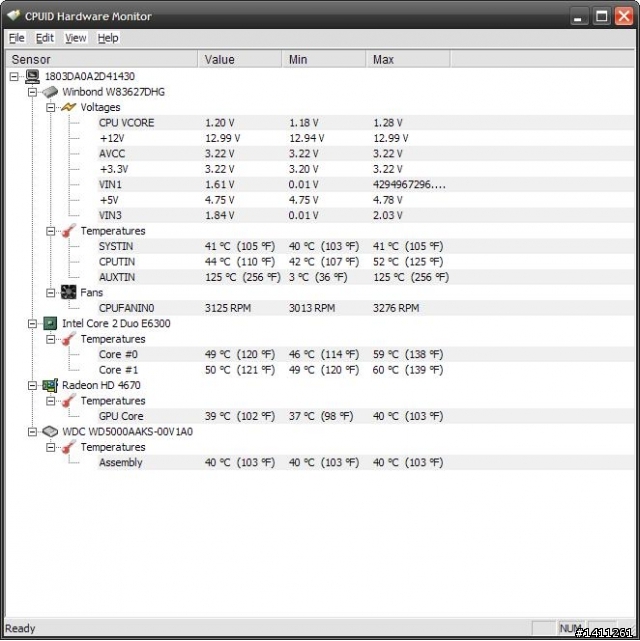Viewport: 640px width, 641px height.
Task: Select the +5V row
Action: click(x=365, y=200)
